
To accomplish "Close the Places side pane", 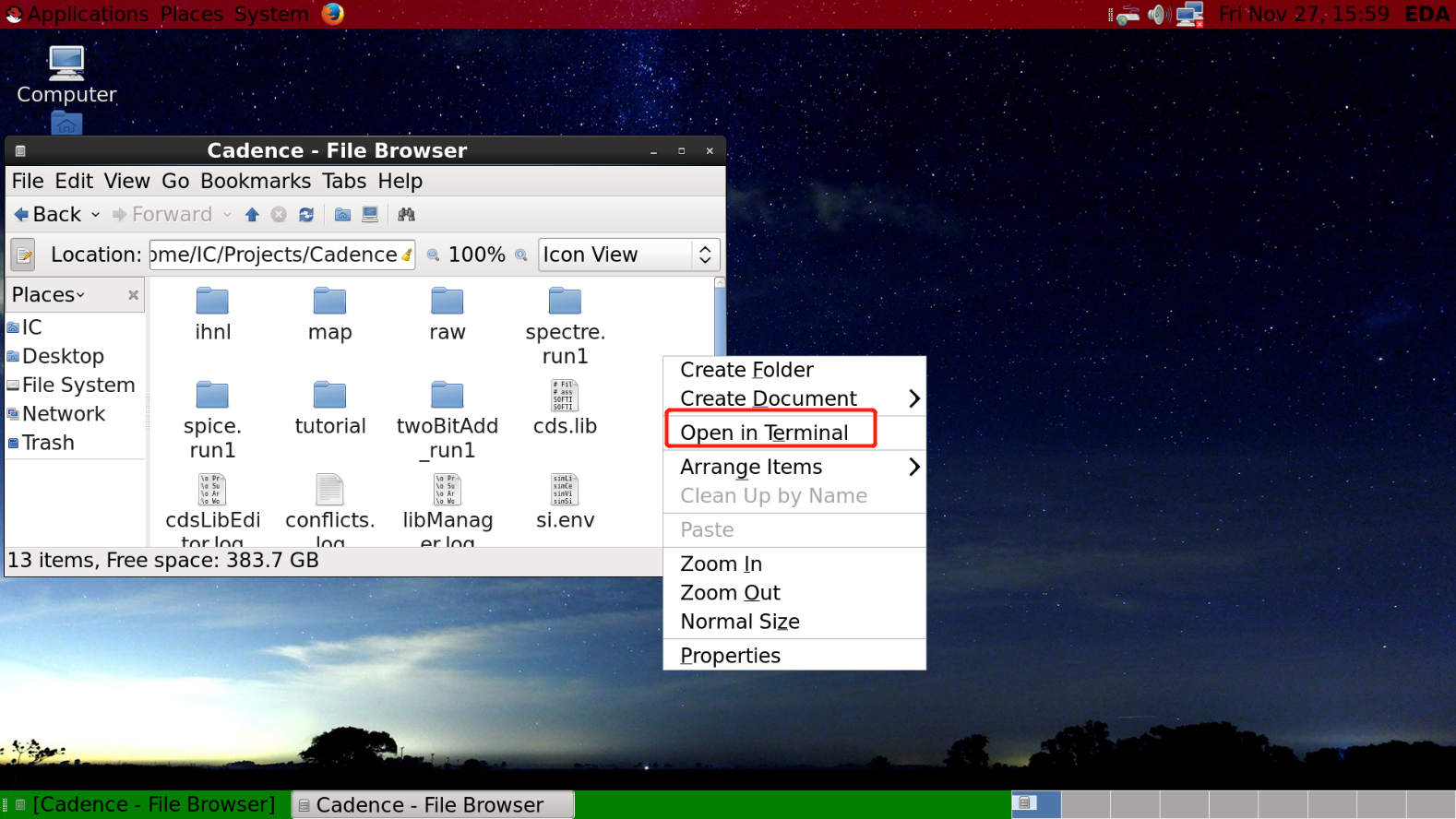I will tap(133, 295).
